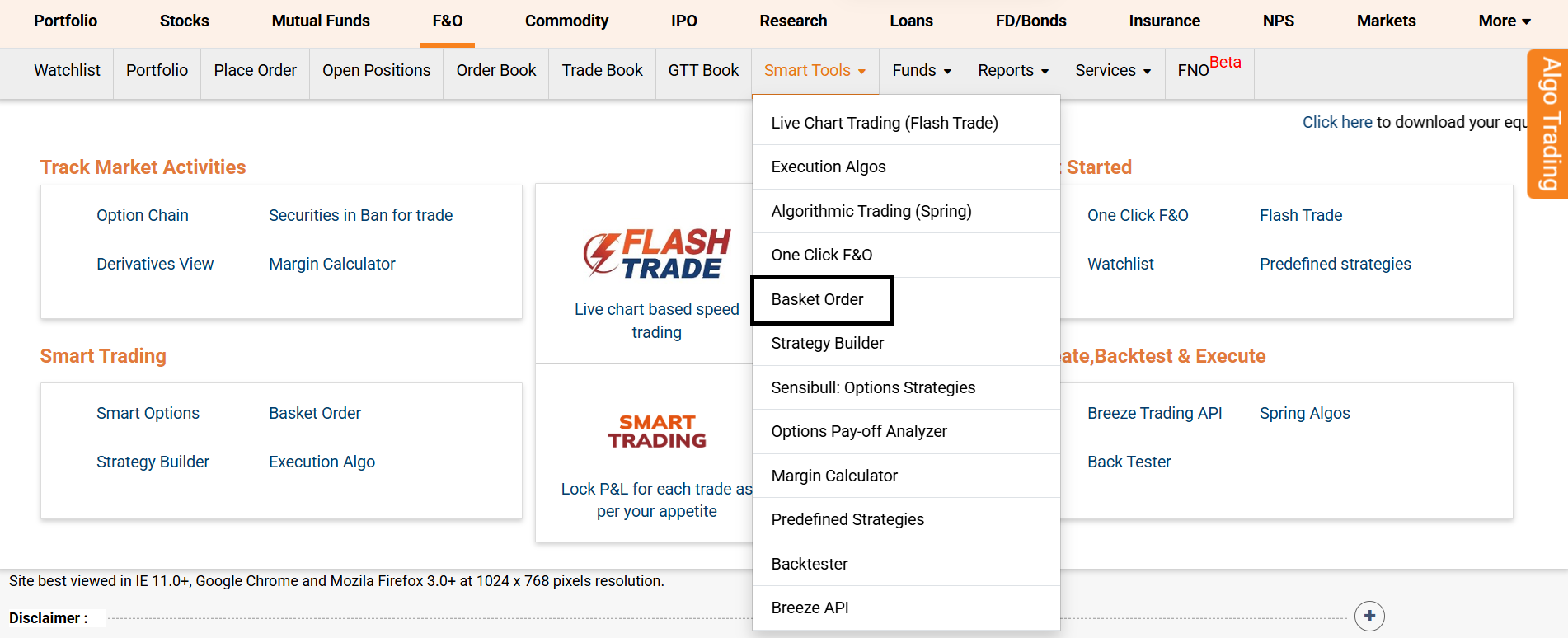Viewport: 1568px width, 638px height.
Task: Expand the Disclaimer plus icon
Action: (1368, 616)
